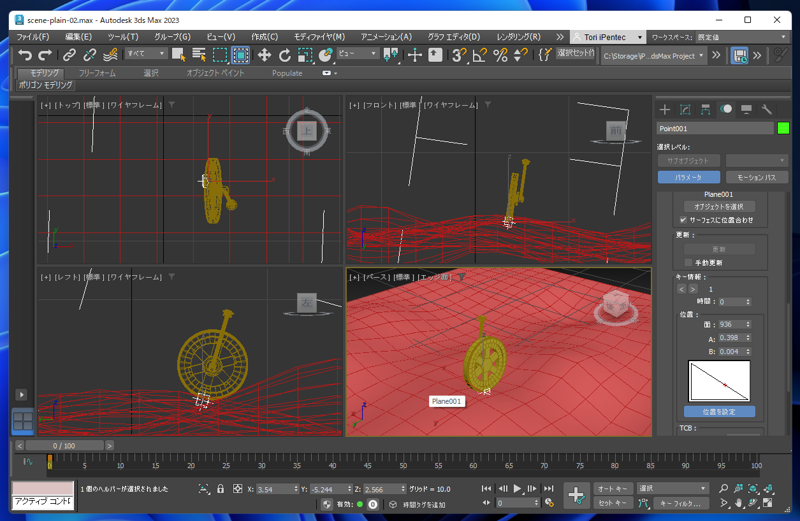Toggle the Angle Snap icon

[x=480, y=55]
